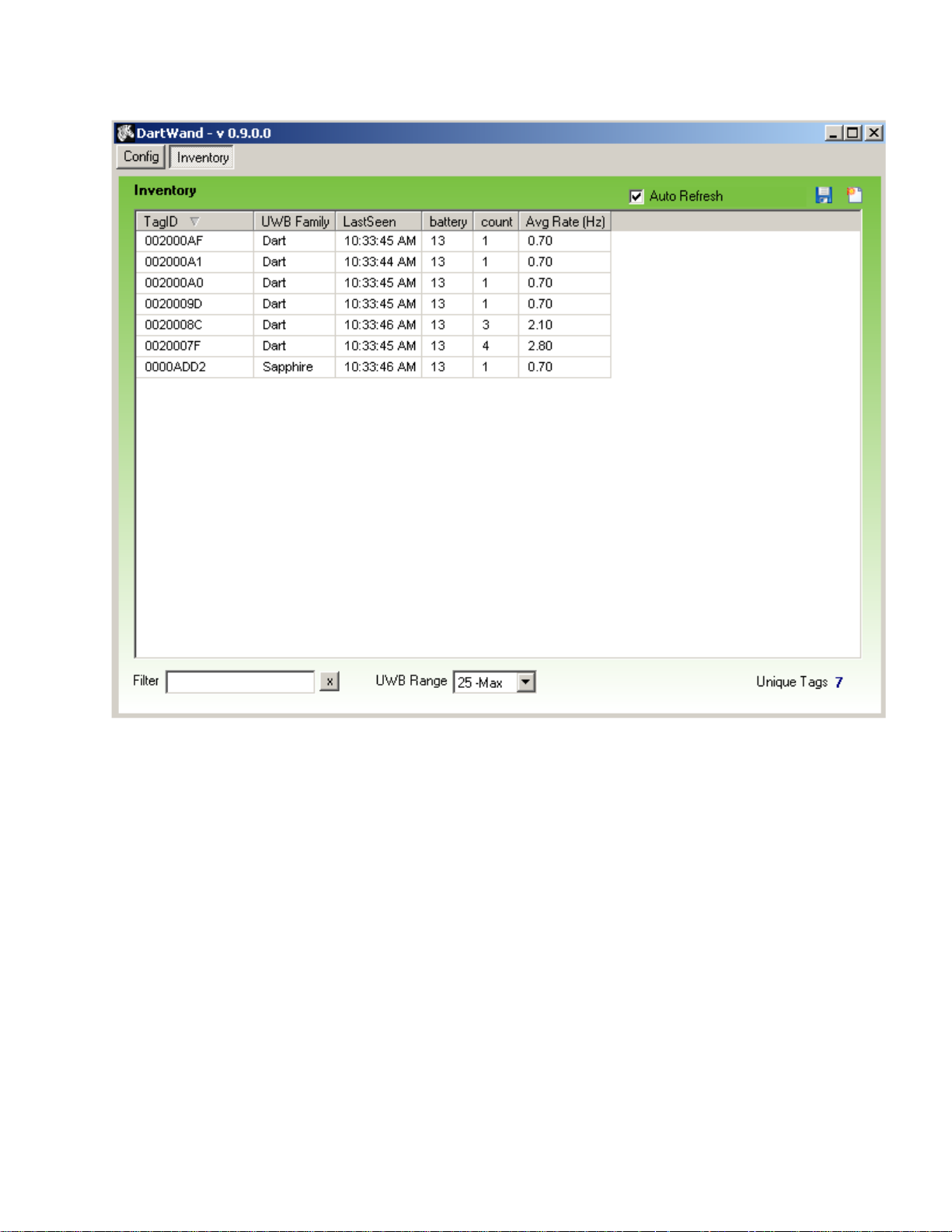This screenshot has width=952, height=1232.
Task: Minimize the DartWand window
Action: (x=833, y=133)
